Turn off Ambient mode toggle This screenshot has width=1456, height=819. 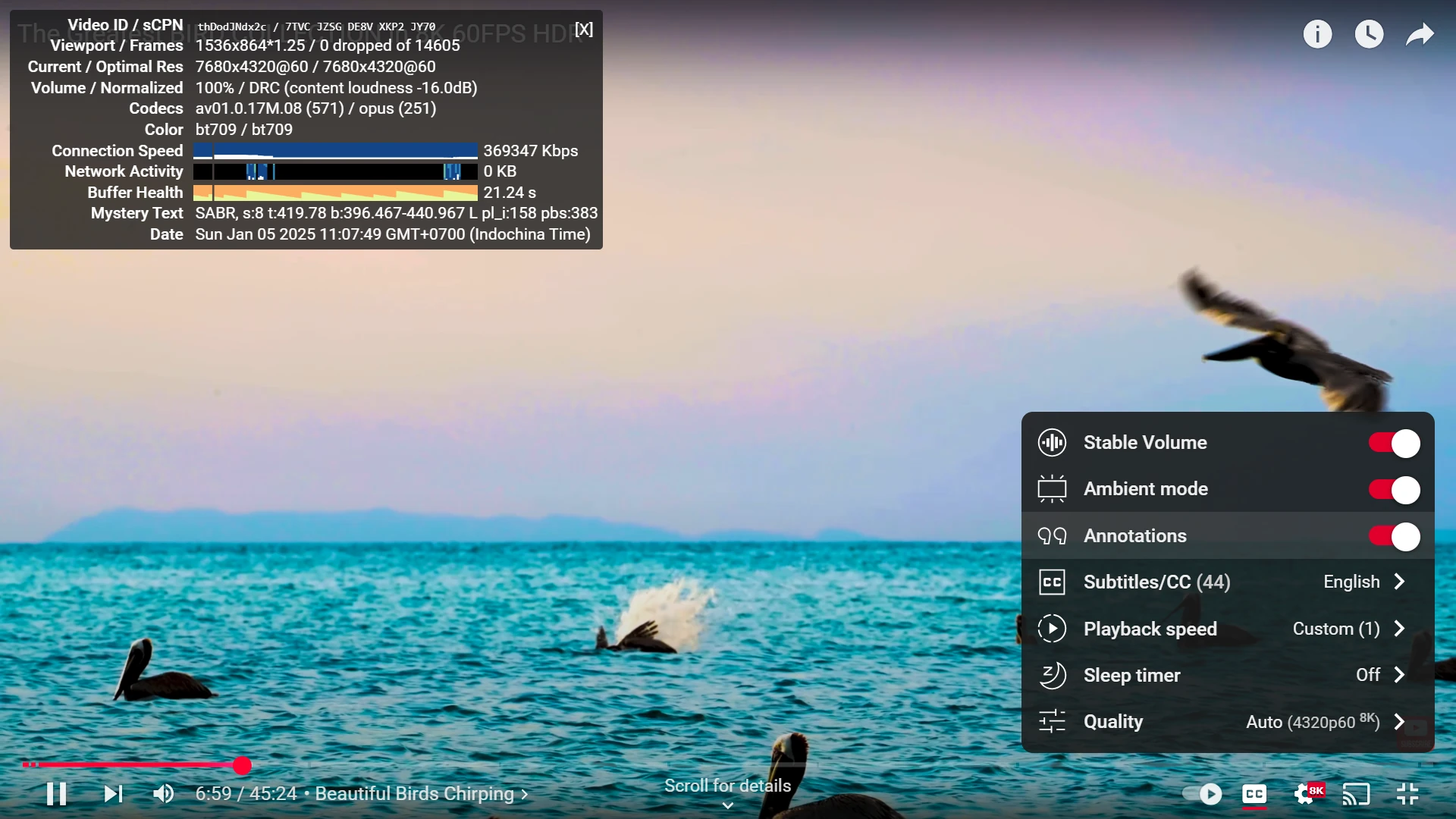1394,490
